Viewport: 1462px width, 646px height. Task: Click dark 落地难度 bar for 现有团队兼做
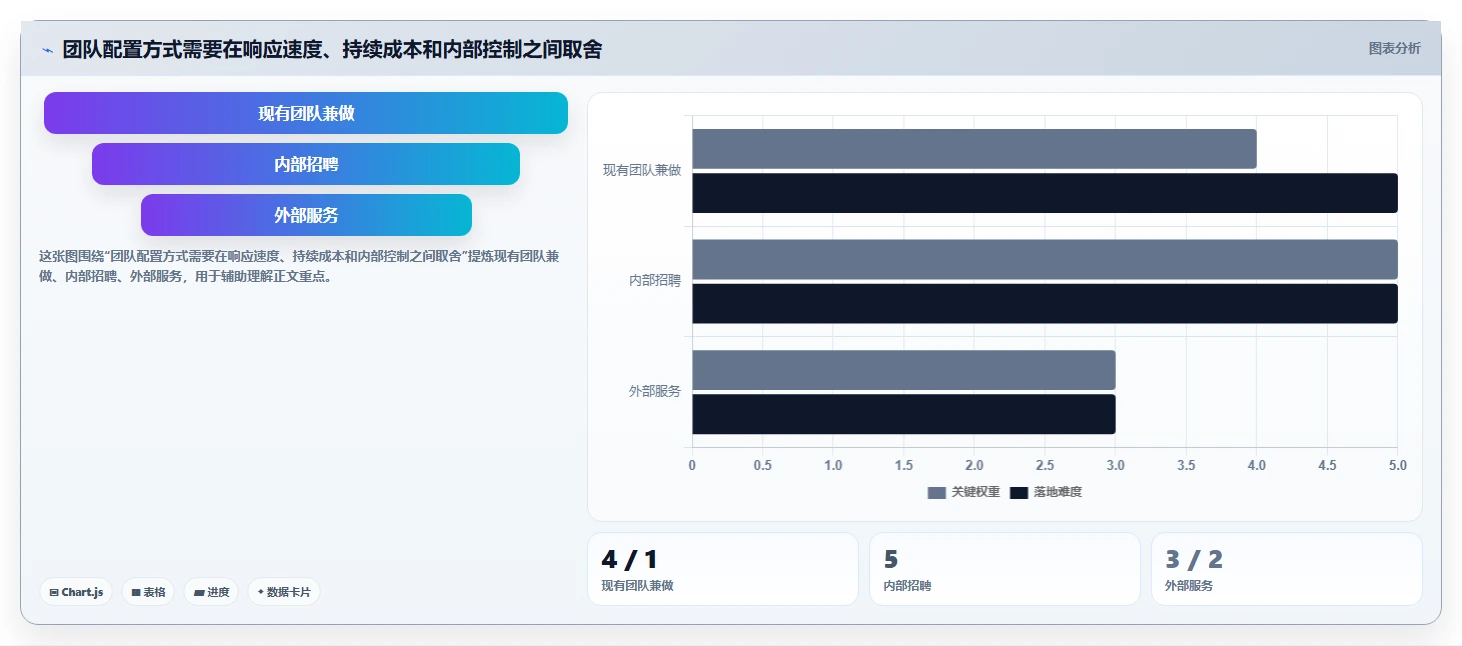tap(1045, 193)
